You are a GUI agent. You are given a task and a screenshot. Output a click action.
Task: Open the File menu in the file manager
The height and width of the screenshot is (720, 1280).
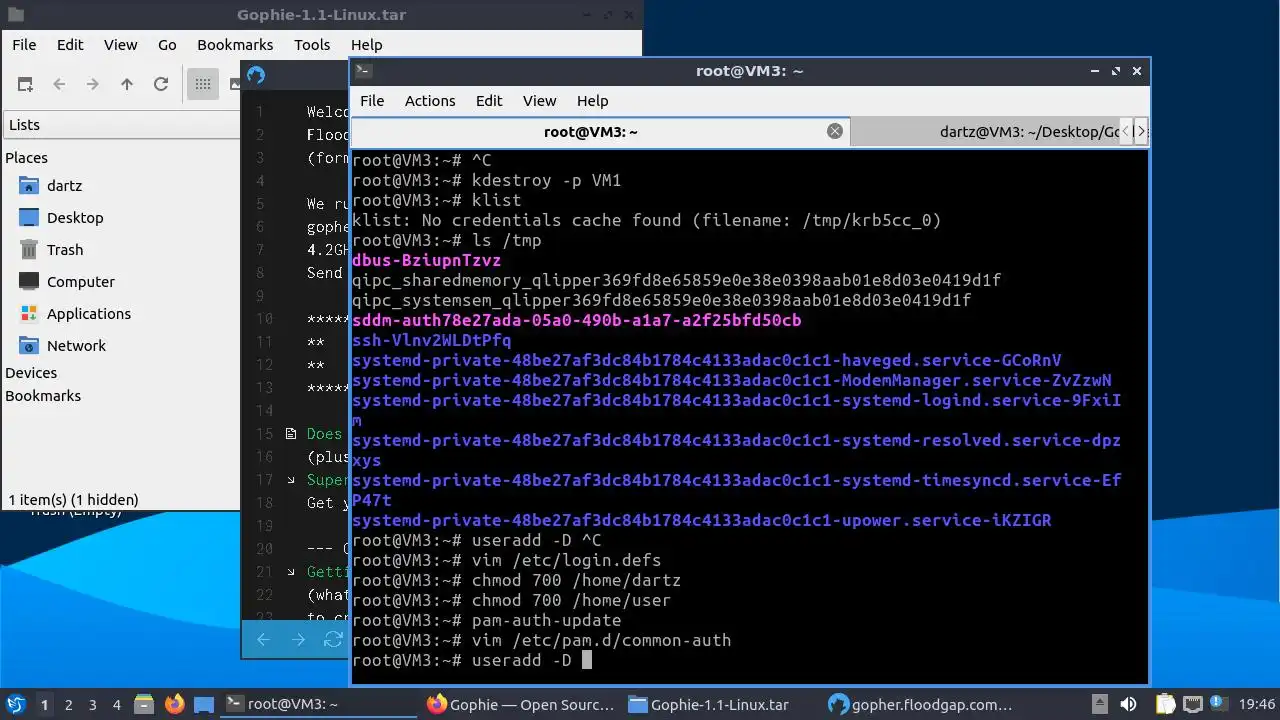coord(24,44)
